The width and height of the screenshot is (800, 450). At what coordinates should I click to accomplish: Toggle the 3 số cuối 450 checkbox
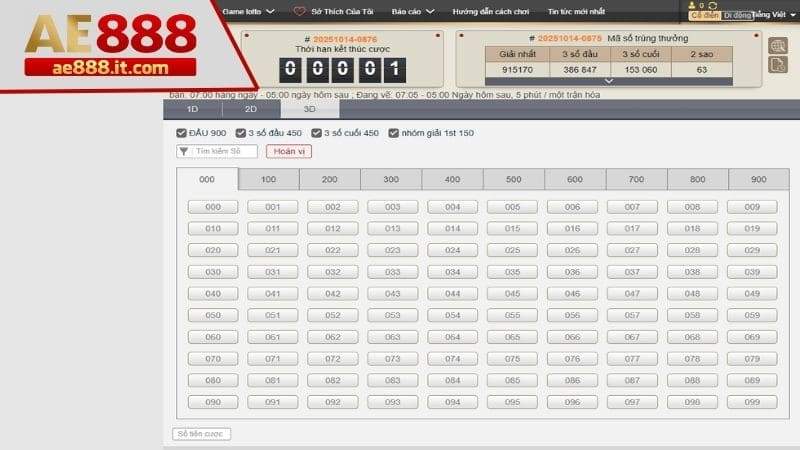tap(316, 133)
